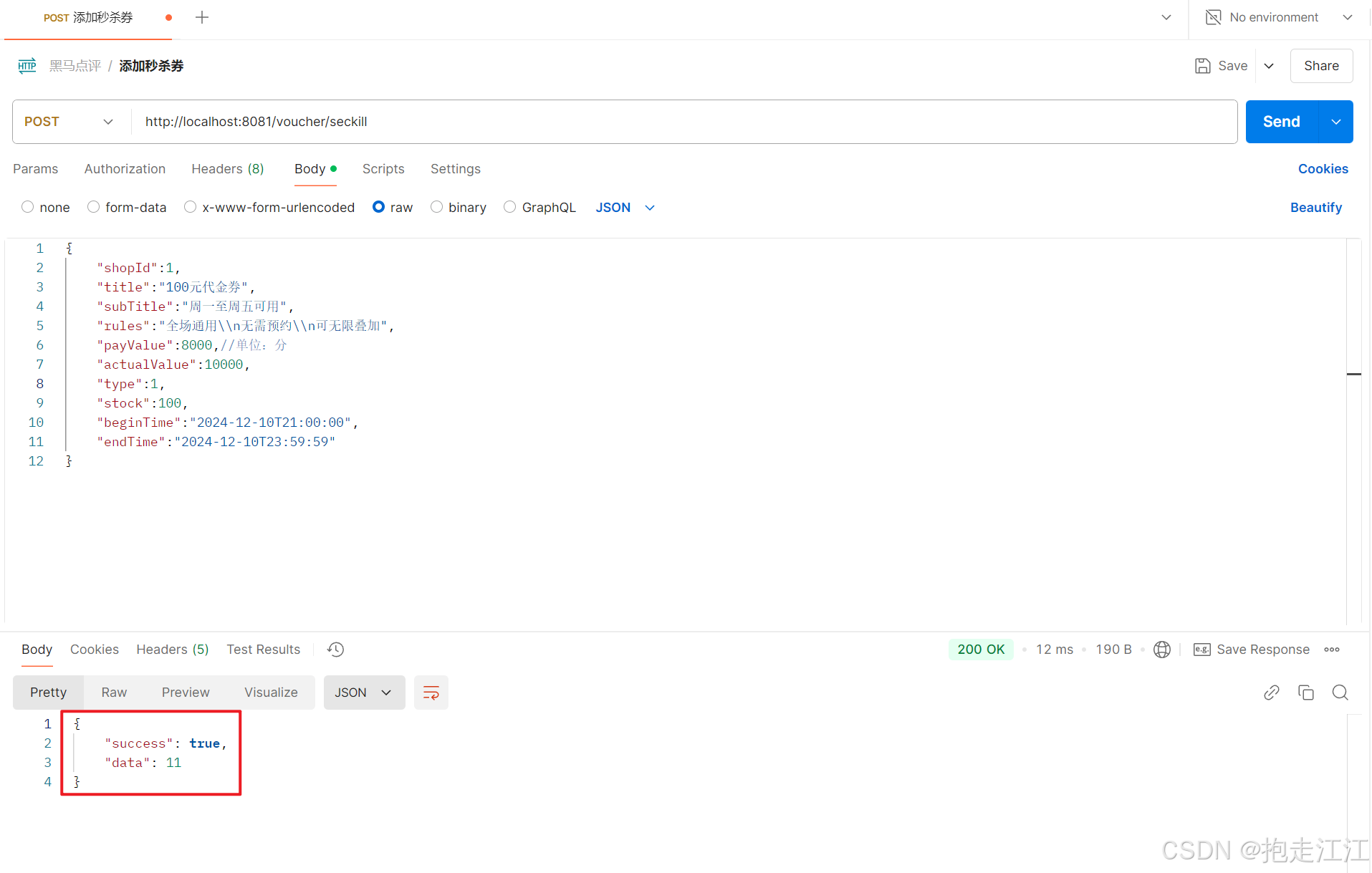Open the Scripts tab

click(x=383, y=169)
